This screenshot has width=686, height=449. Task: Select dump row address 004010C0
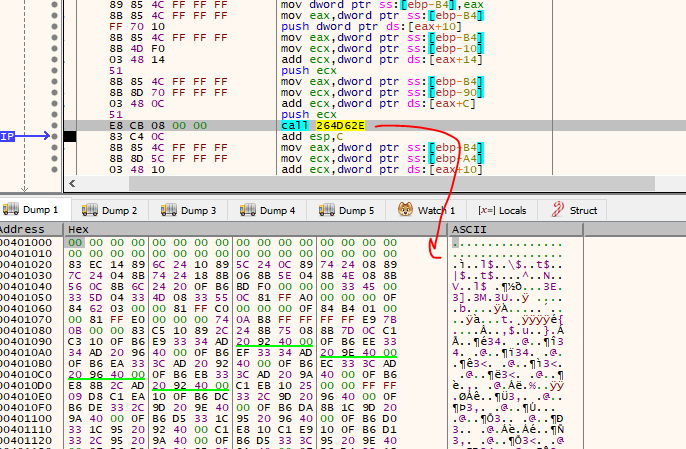26,375
